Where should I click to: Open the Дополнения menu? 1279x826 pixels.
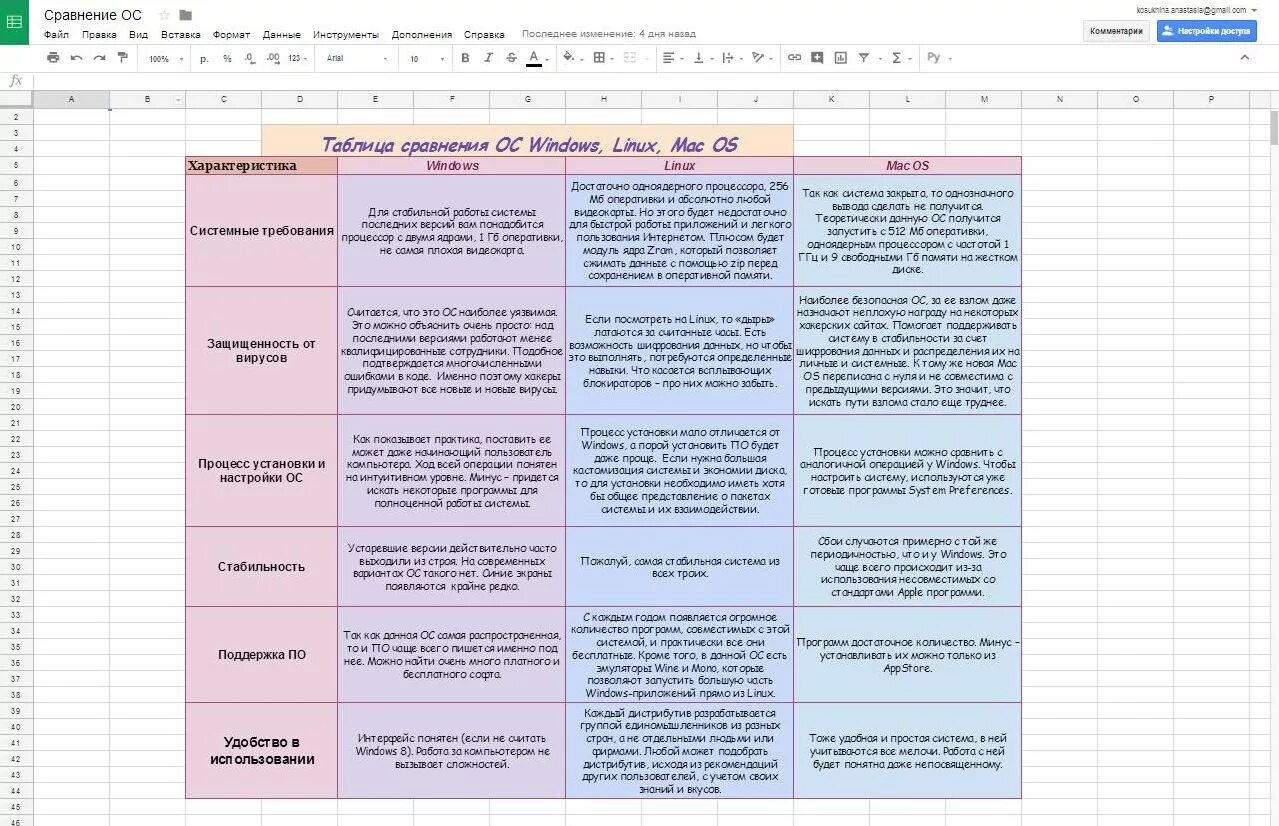coord(421,34)
